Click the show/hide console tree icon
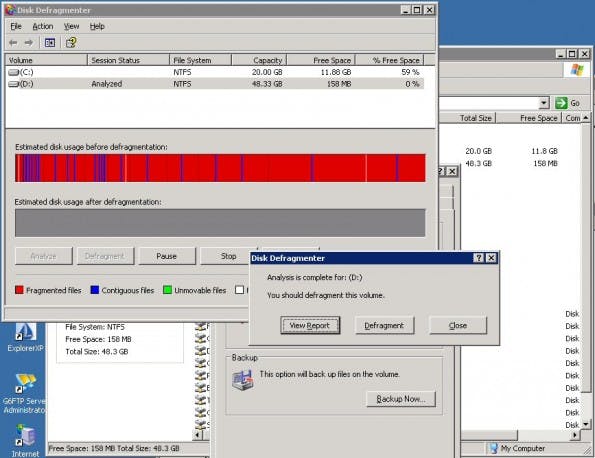 click(50, 42)
